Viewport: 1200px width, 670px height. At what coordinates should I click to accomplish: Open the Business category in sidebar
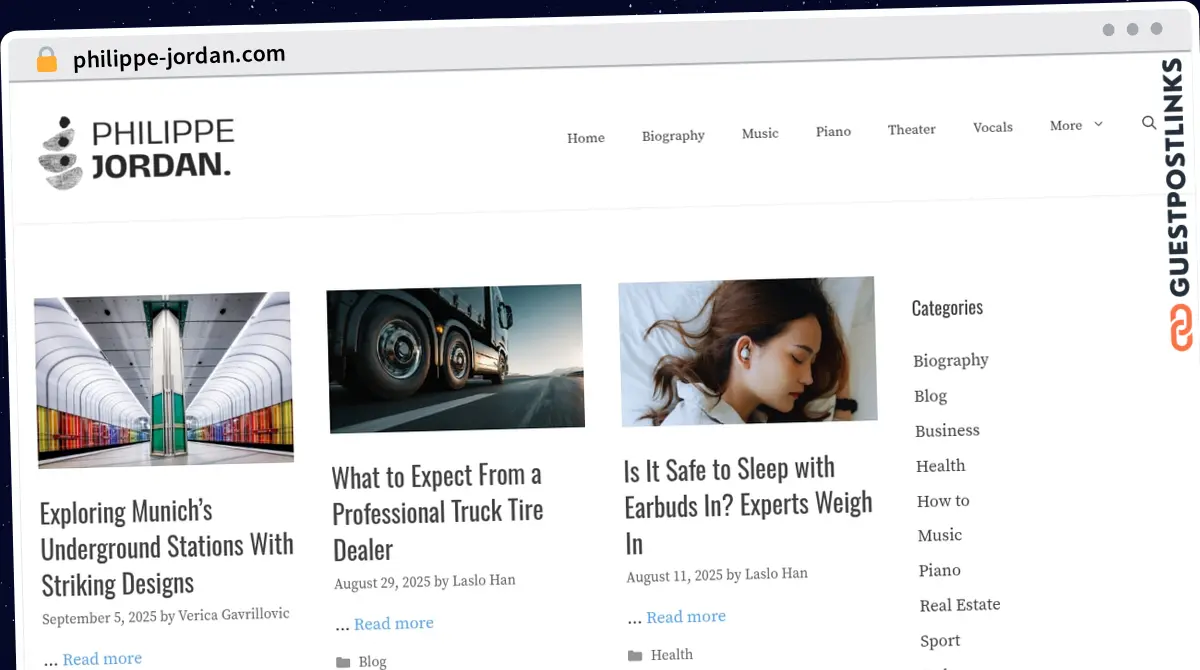tap(947, 431)
